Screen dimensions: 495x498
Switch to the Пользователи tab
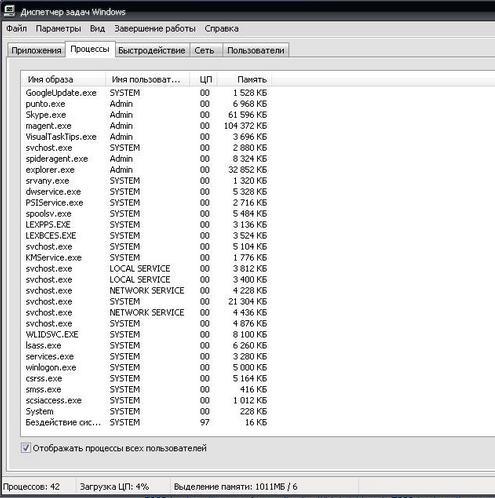coord(256,50)
